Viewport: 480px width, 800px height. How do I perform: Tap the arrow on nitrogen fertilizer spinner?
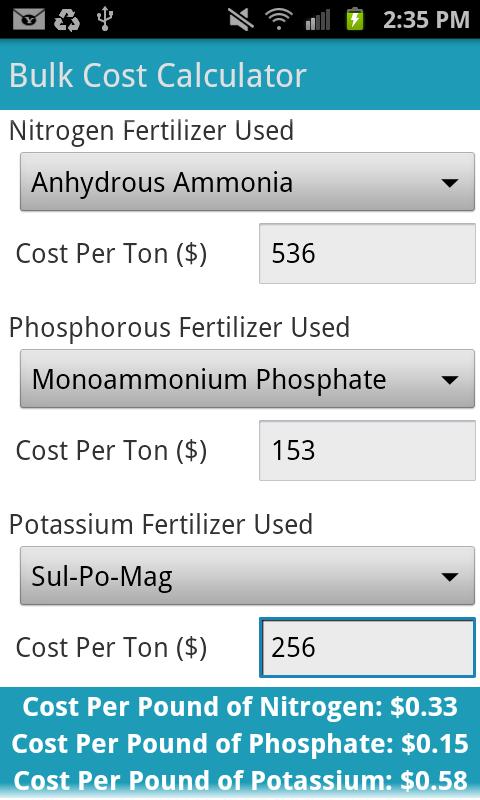449,183
